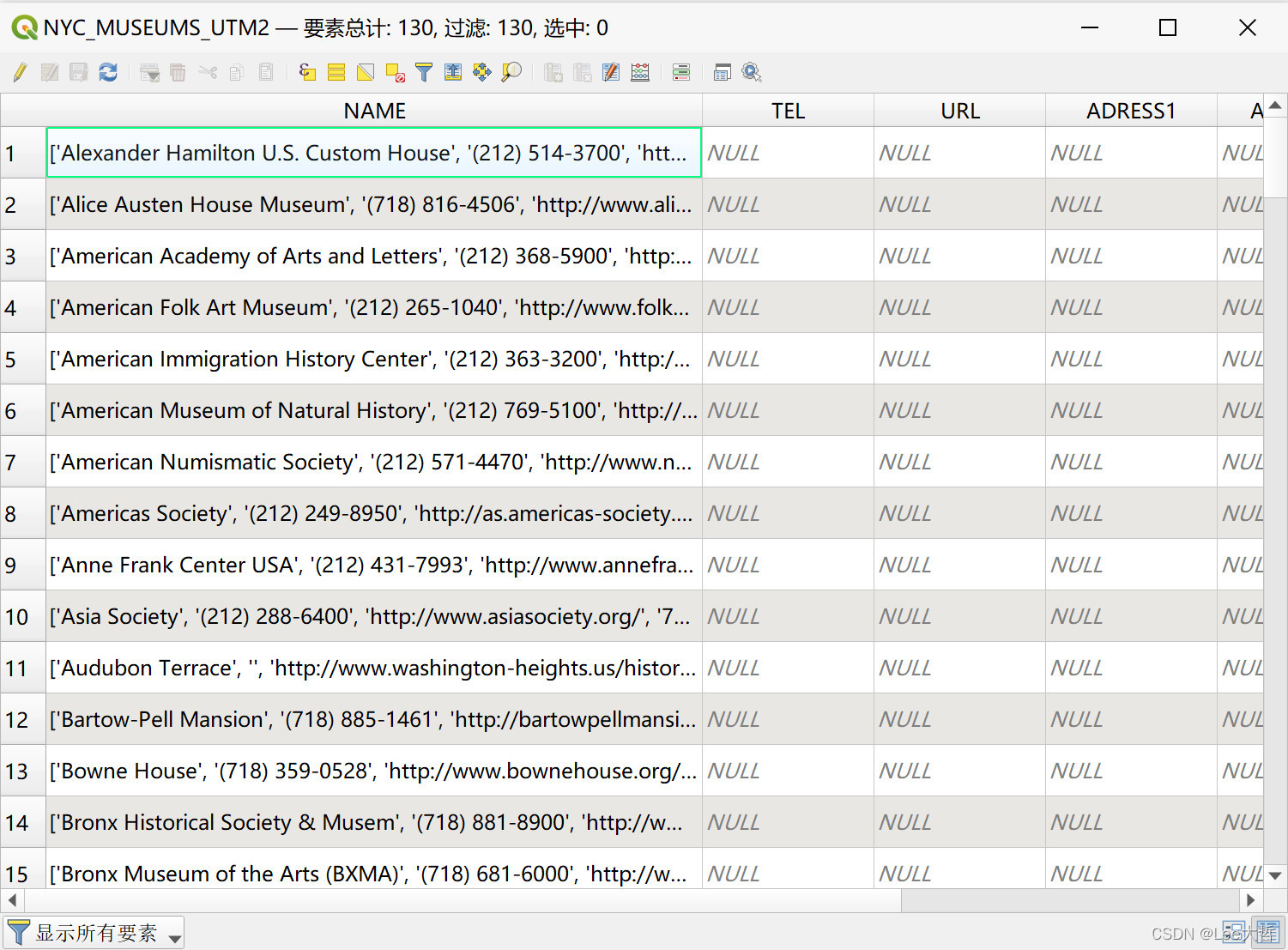
Task: Click the American Academy of Arts and Letters cell
Action: pyautogui.click(x=374, y=256)
